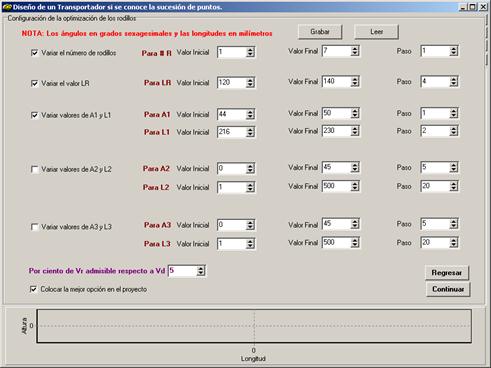491x368 pixels.
Task: Step the Para A3 Valor Final spinner
Action: tap(355, 224)
